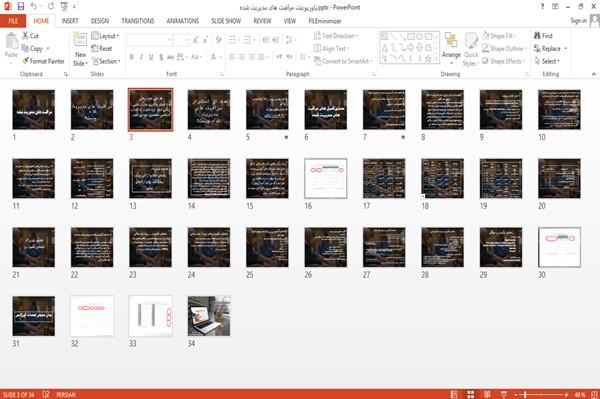Click the Reading View icon in status bar

point(487,394)
